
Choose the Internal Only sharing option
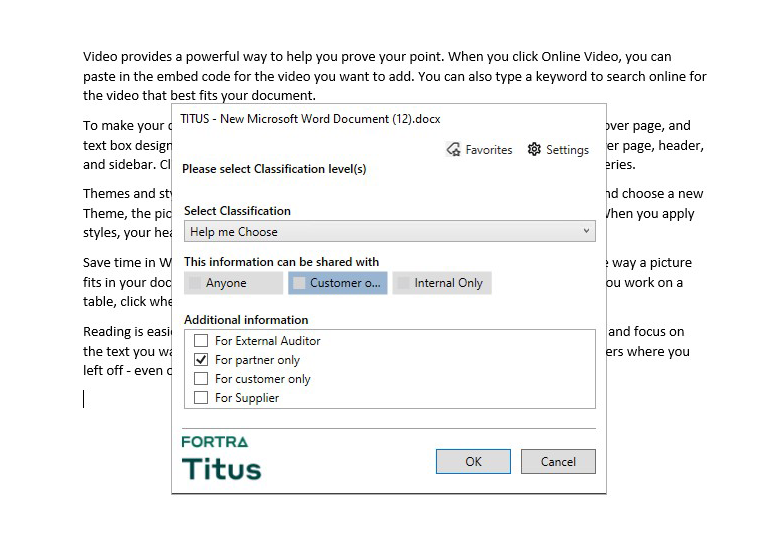tap(441, 283)
